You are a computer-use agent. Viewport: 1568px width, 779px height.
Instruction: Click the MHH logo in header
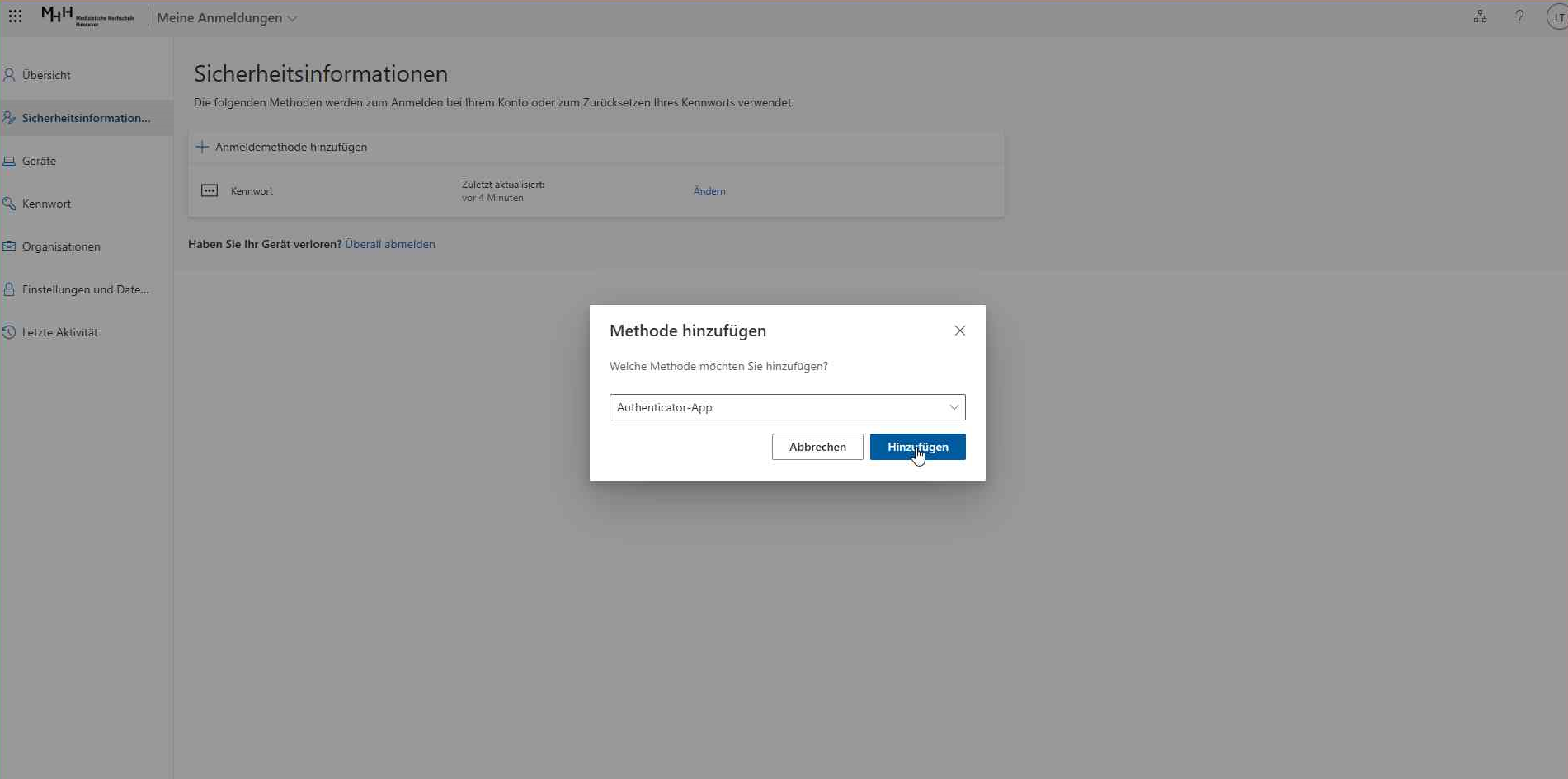pos(87,16)
